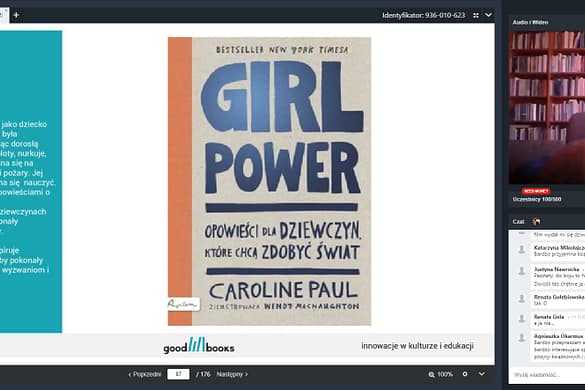Click the presenter's webcam video feed
585x390 pixels.
547,107
